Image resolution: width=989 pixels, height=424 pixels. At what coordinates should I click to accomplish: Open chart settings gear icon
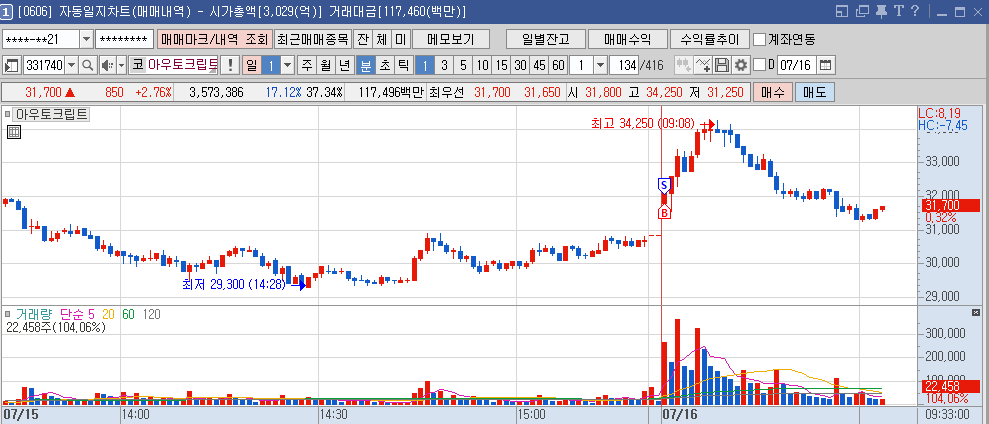740,65
